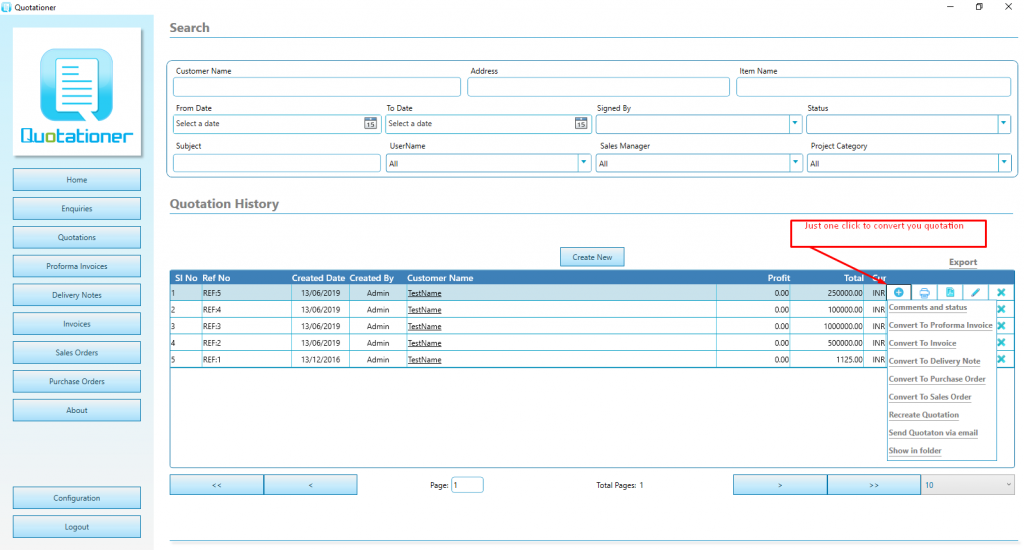Click the Created Date column header

[318, 278]
